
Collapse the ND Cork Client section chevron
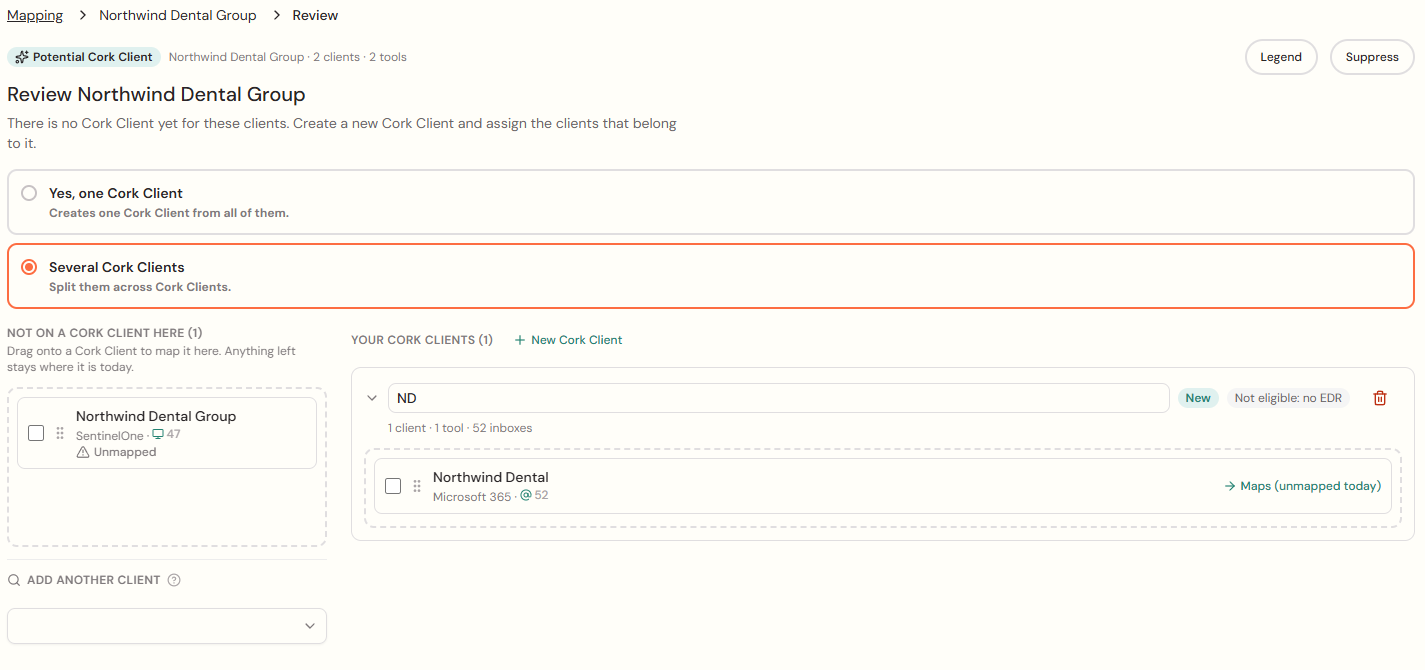pyautogui.click(x=372, y=398)
